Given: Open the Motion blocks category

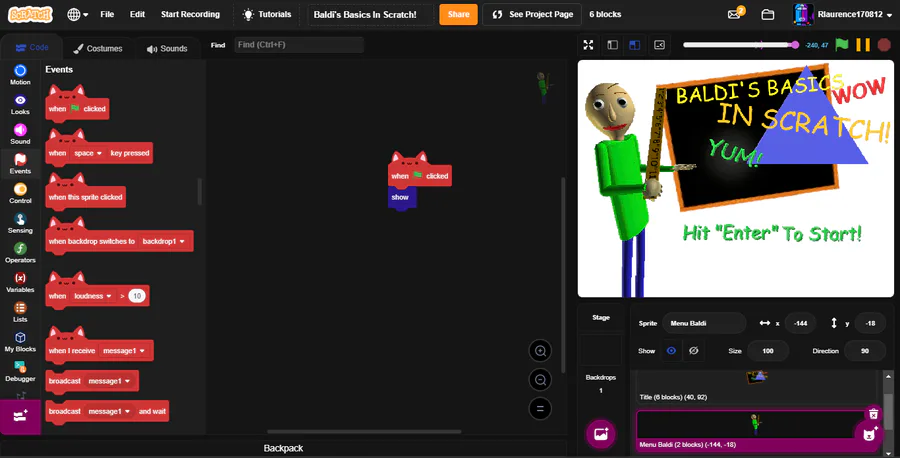Looking at the screenshot, I should click(20, 75).
